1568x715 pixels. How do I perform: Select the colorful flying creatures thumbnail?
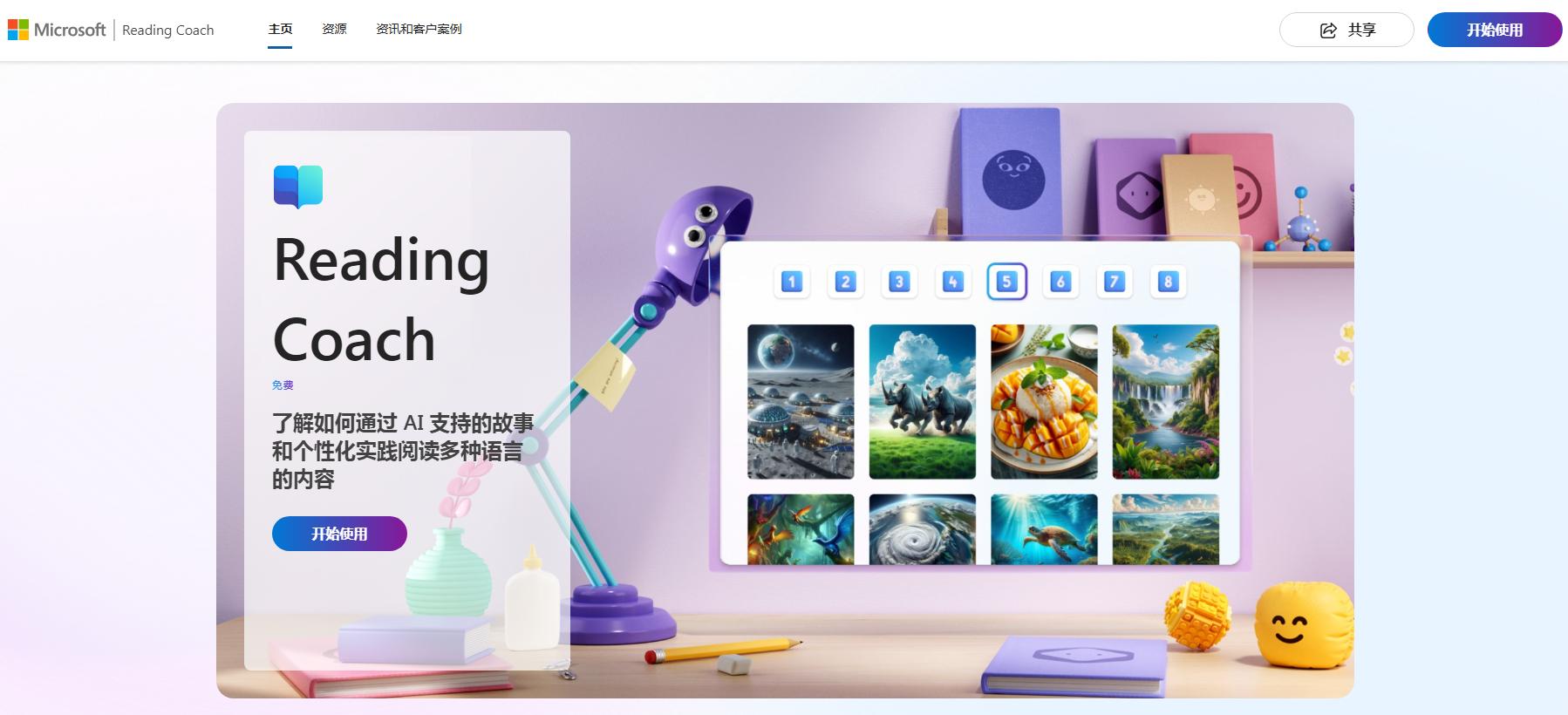pos(801,529)
